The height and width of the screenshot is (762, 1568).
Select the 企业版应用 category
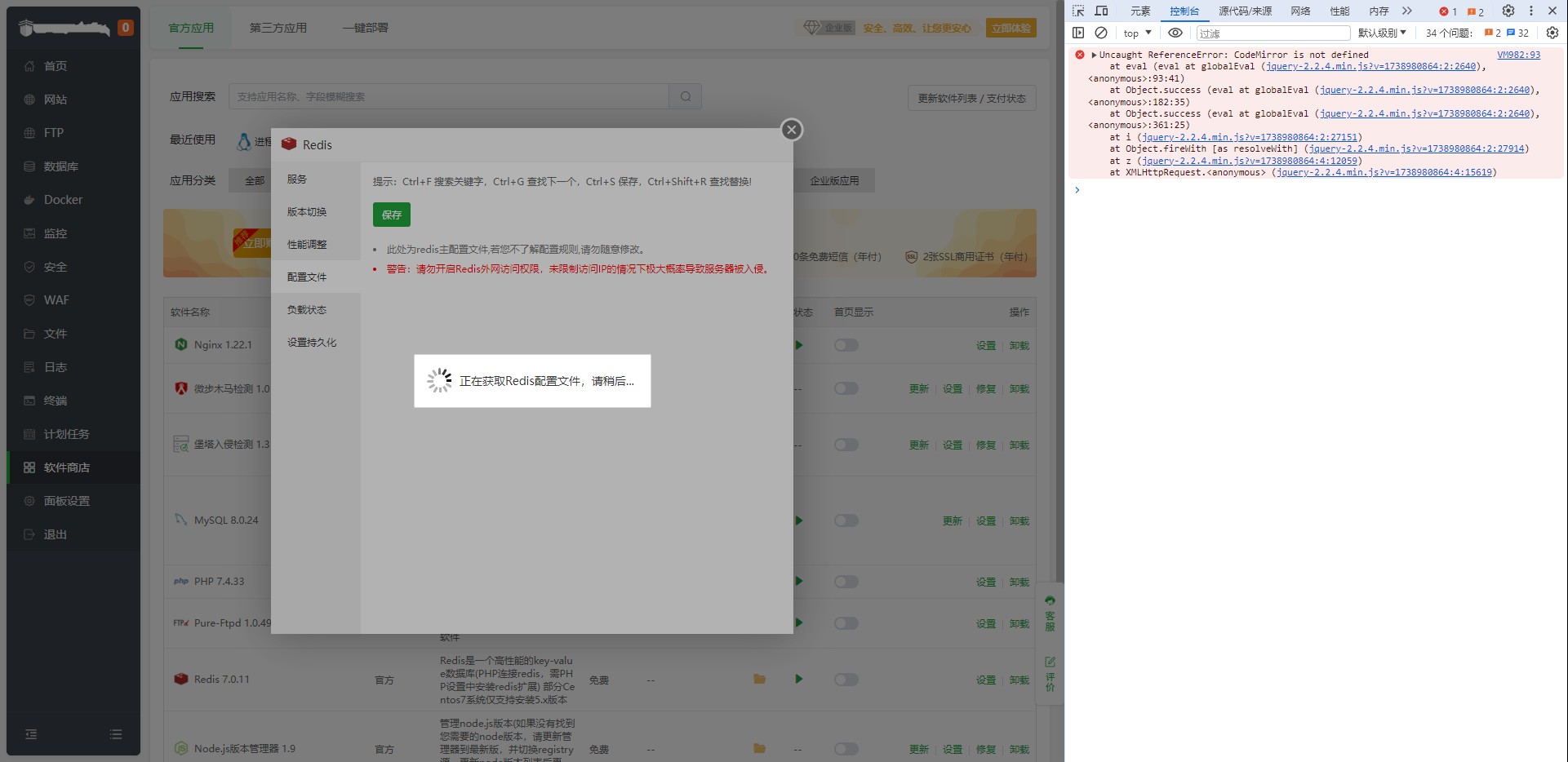click(834, 180)
